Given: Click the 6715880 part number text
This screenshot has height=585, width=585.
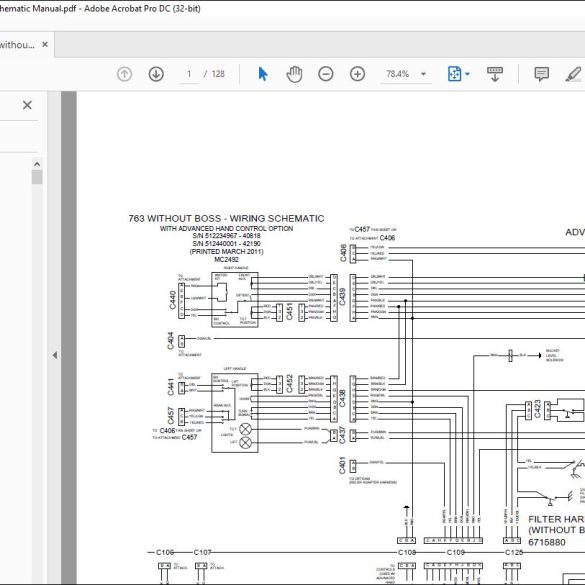Looking at the screenshot, I should [x=547, y=542].
